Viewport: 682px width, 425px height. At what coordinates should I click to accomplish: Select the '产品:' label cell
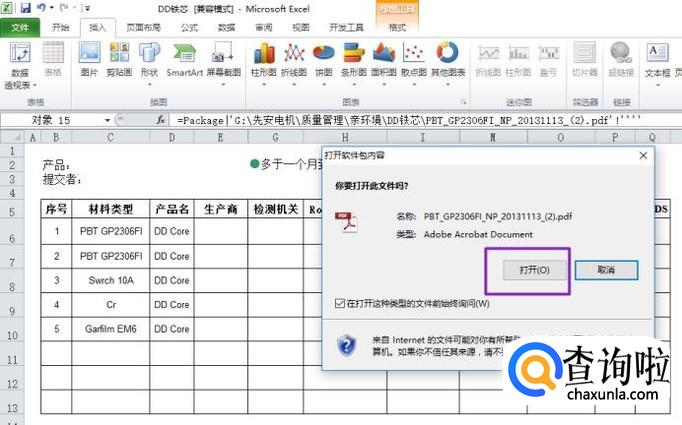[x=57, y=165]
